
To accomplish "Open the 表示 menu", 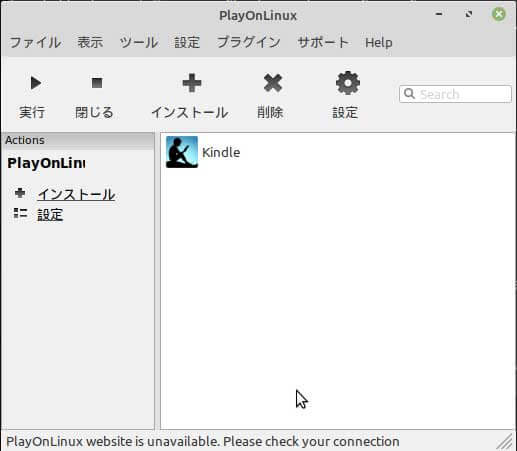I will click(90, 42).
